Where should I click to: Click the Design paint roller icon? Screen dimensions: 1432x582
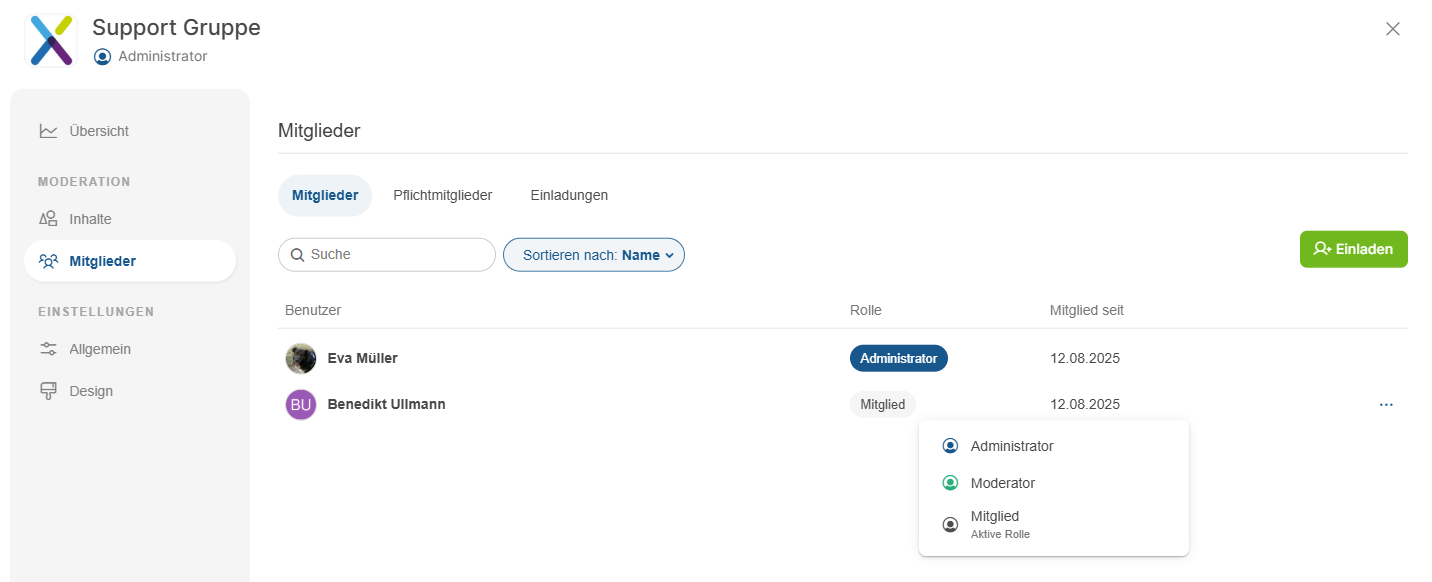[x=48, y=391]
